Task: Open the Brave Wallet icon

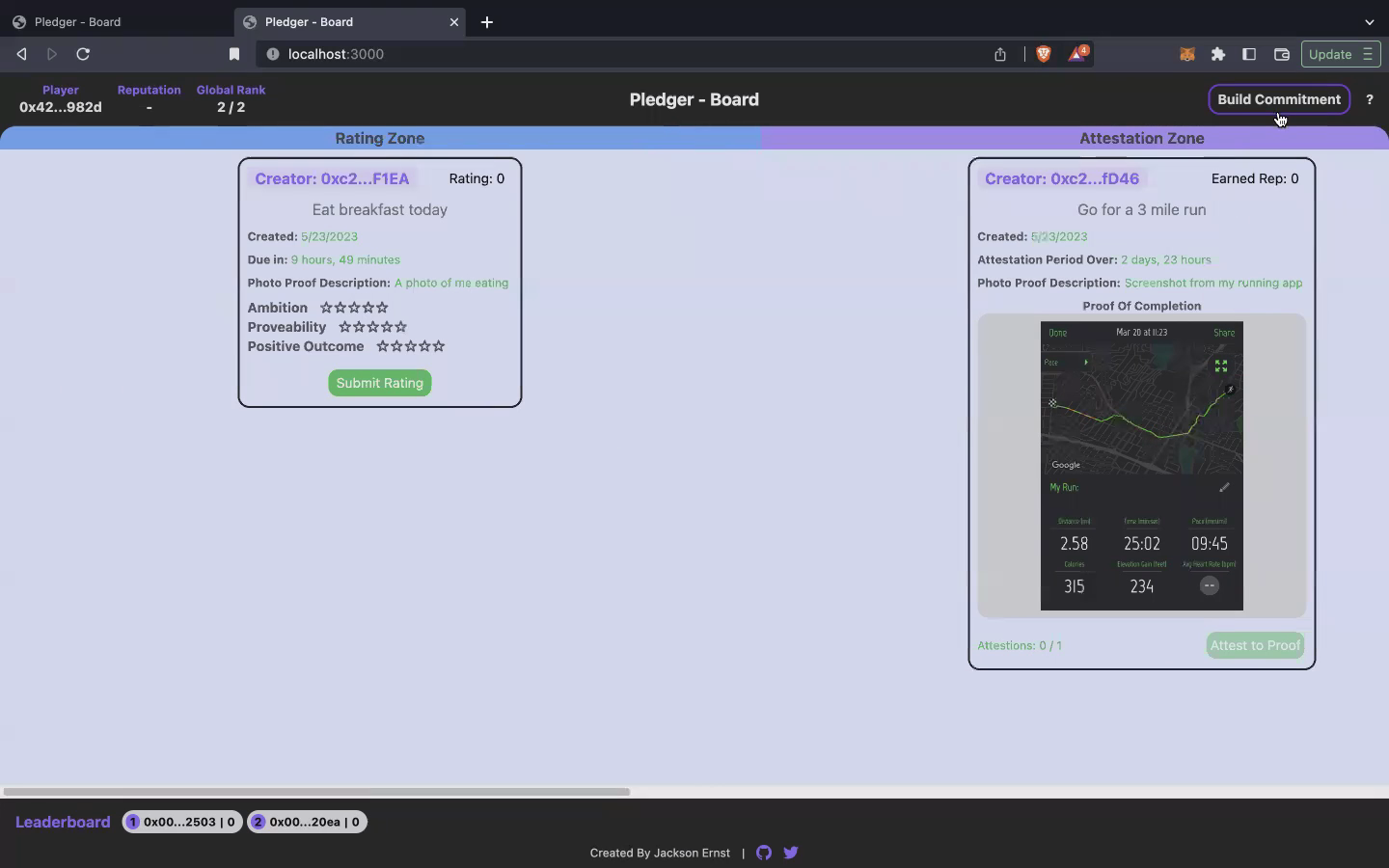Action: [1282, 54]
